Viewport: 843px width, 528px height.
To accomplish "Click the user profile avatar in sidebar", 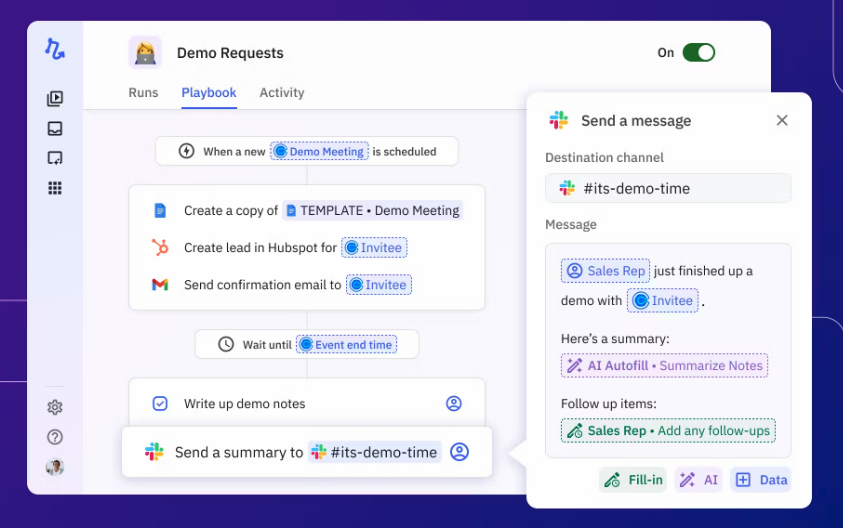I will coord(55,467).
